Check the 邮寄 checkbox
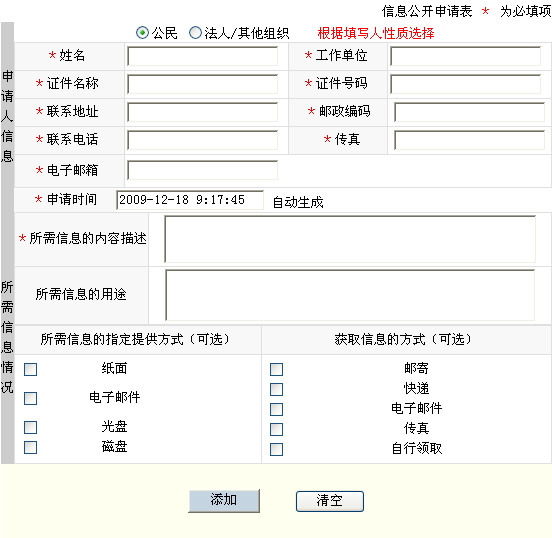 click(x=276, y=369)
